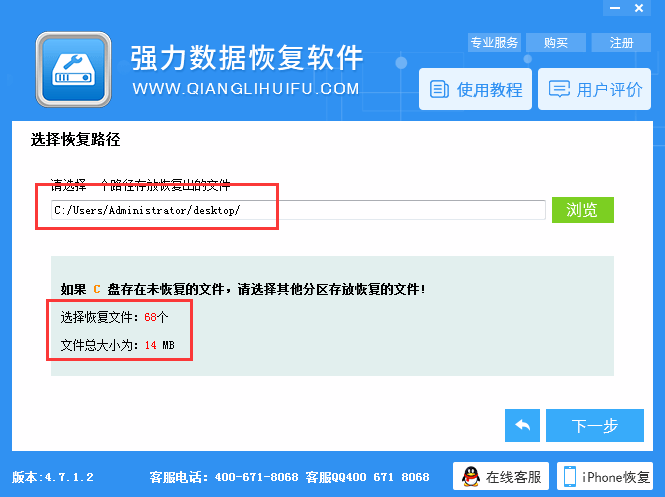Click the back arrow button
The height and width of the screenshot is (497, 665).
(x=522, y=425)
